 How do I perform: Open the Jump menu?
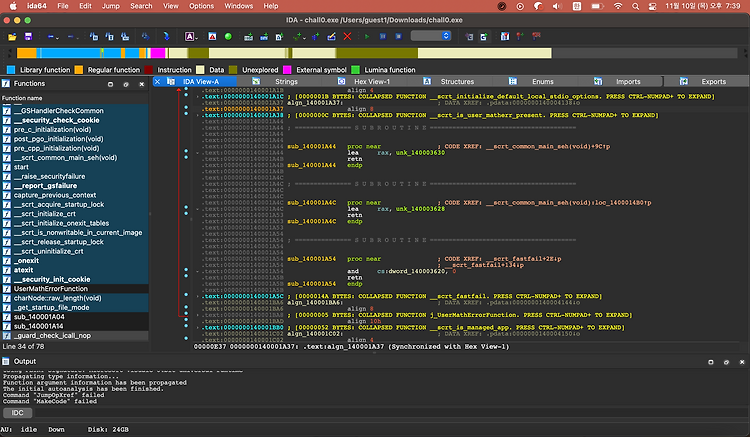[110, 6]
